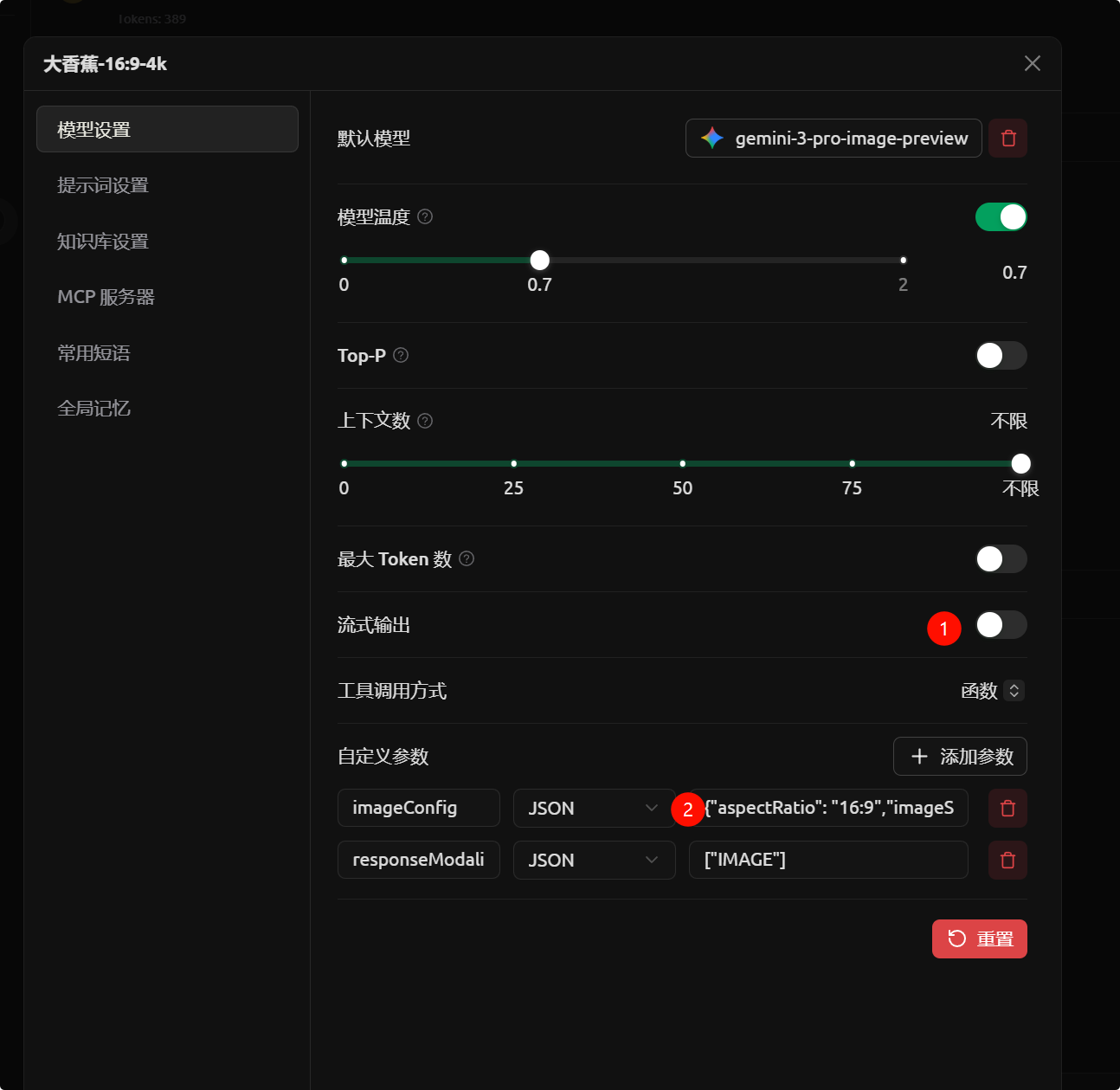Screen dimensions: 1120x1090
Task: Delete the imageConfig parameter via its trash icon
Action: 1007,808
